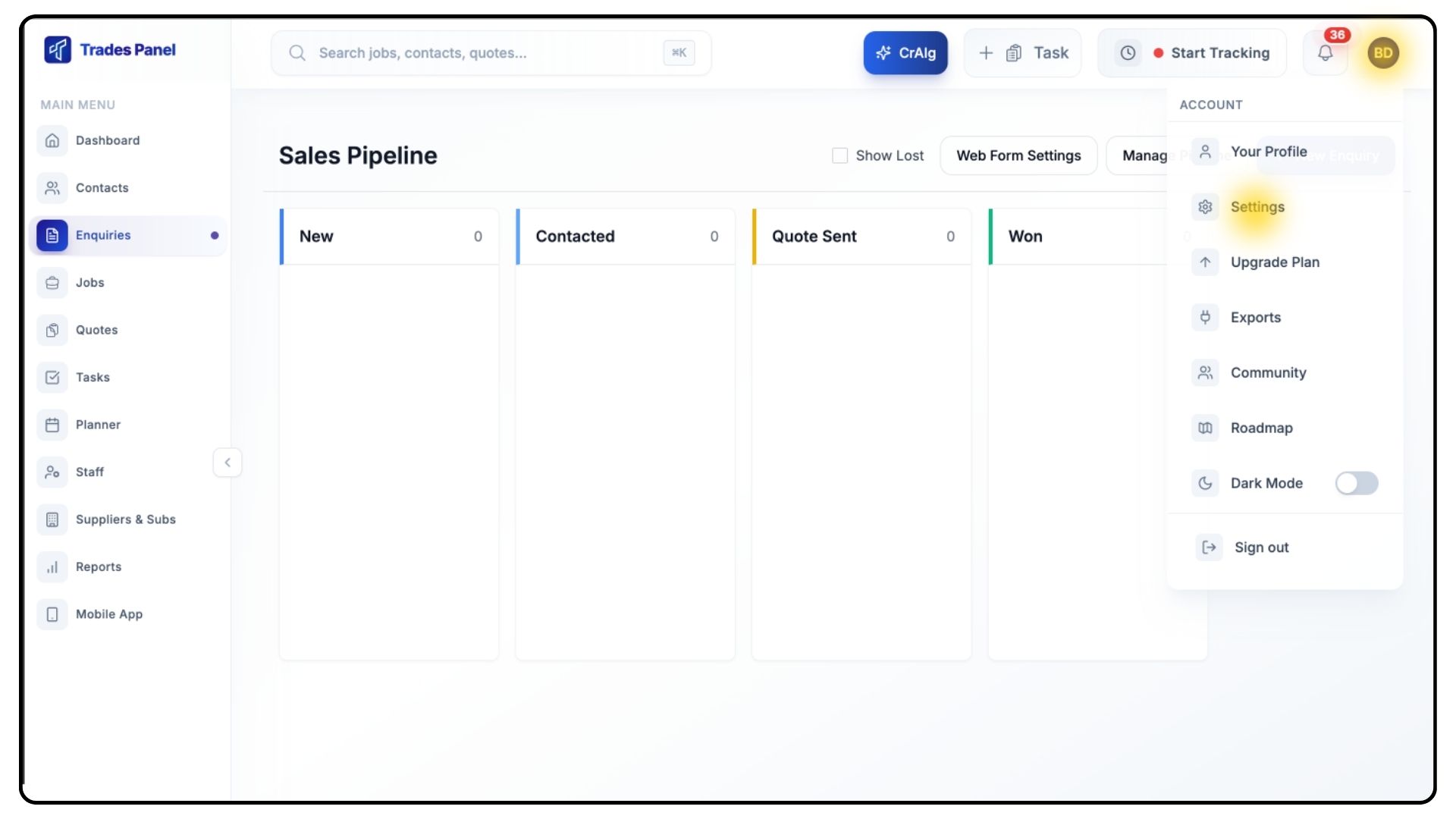Enable the Show Lost checkbox
Screen dimensions: 1456x819
click(839, 155)
